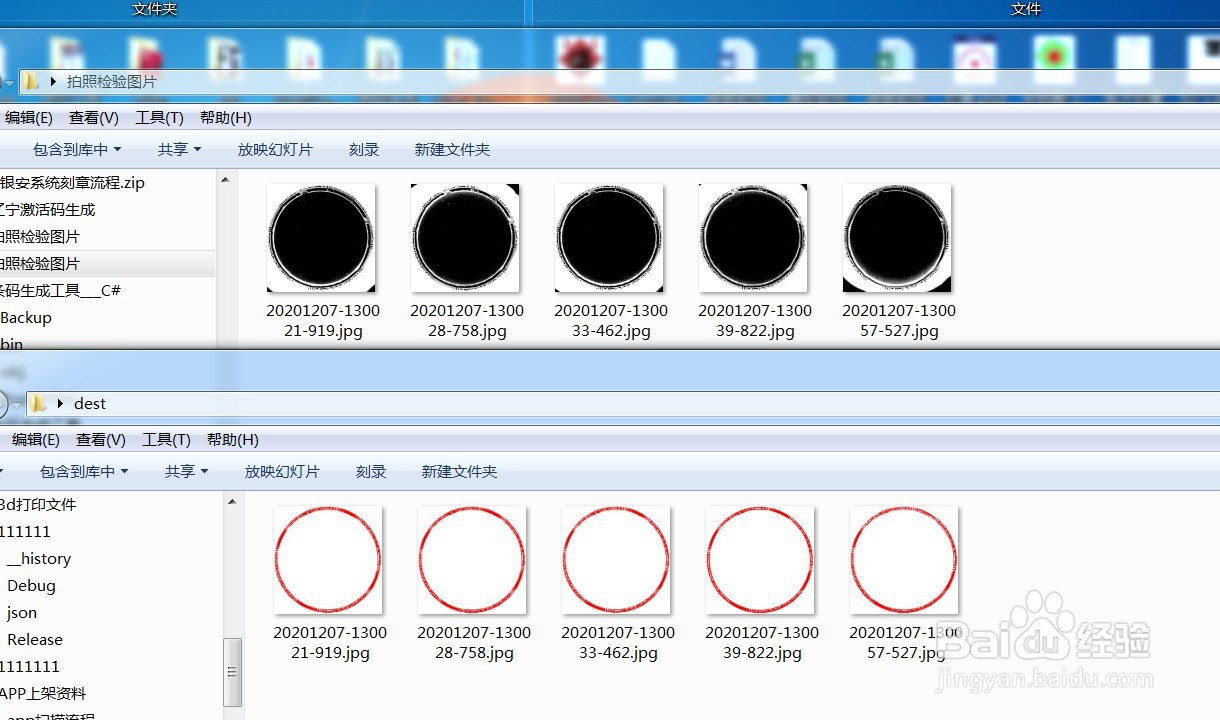Image resolution: width=1220 pixels, height=720 pixels.
Task: Click file name 20201207-130028-758.jpg in dest window
Action: point(474,643)
